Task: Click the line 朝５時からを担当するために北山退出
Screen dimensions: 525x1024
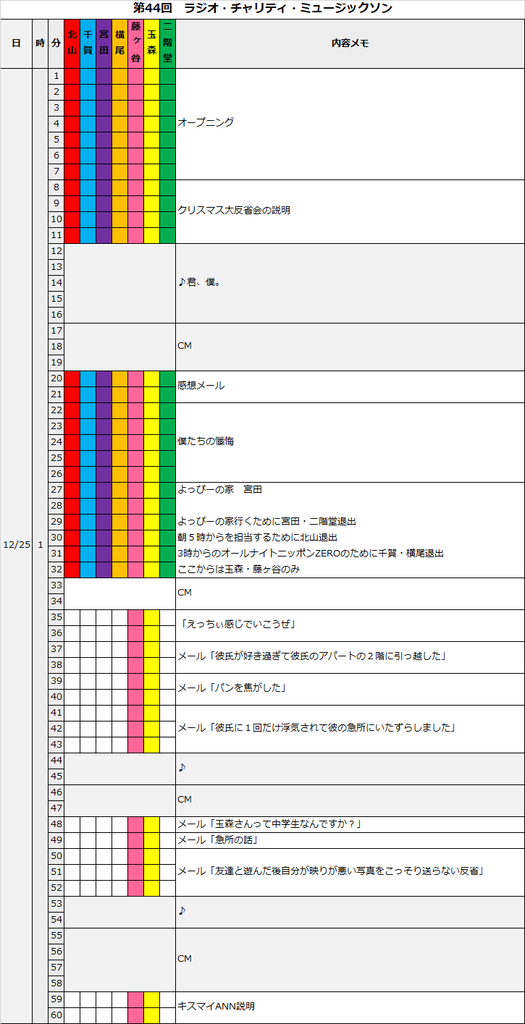Action: (x=257, y=537)
